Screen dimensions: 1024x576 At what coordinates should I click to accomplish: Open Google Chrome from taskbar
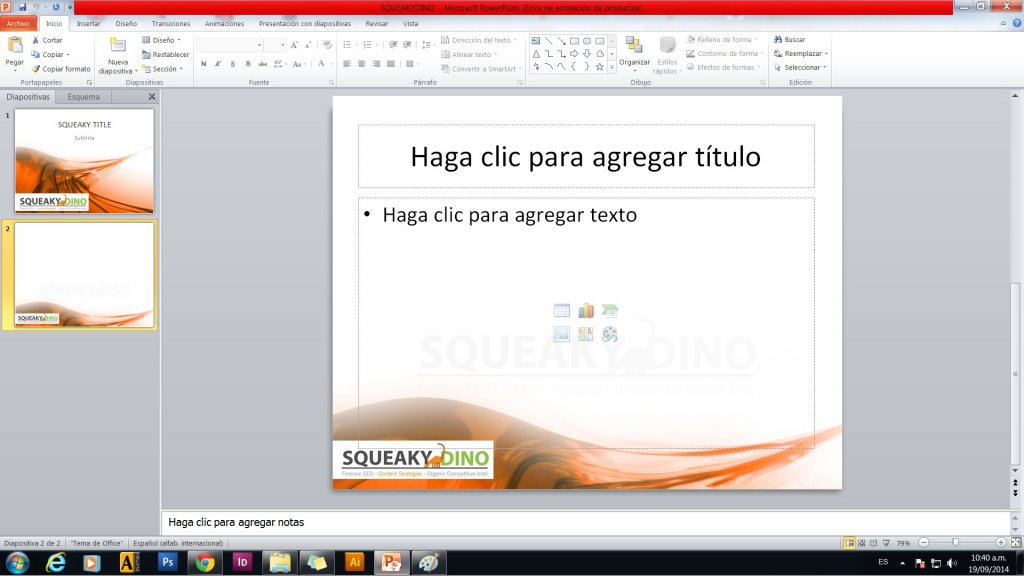point(204,562)
